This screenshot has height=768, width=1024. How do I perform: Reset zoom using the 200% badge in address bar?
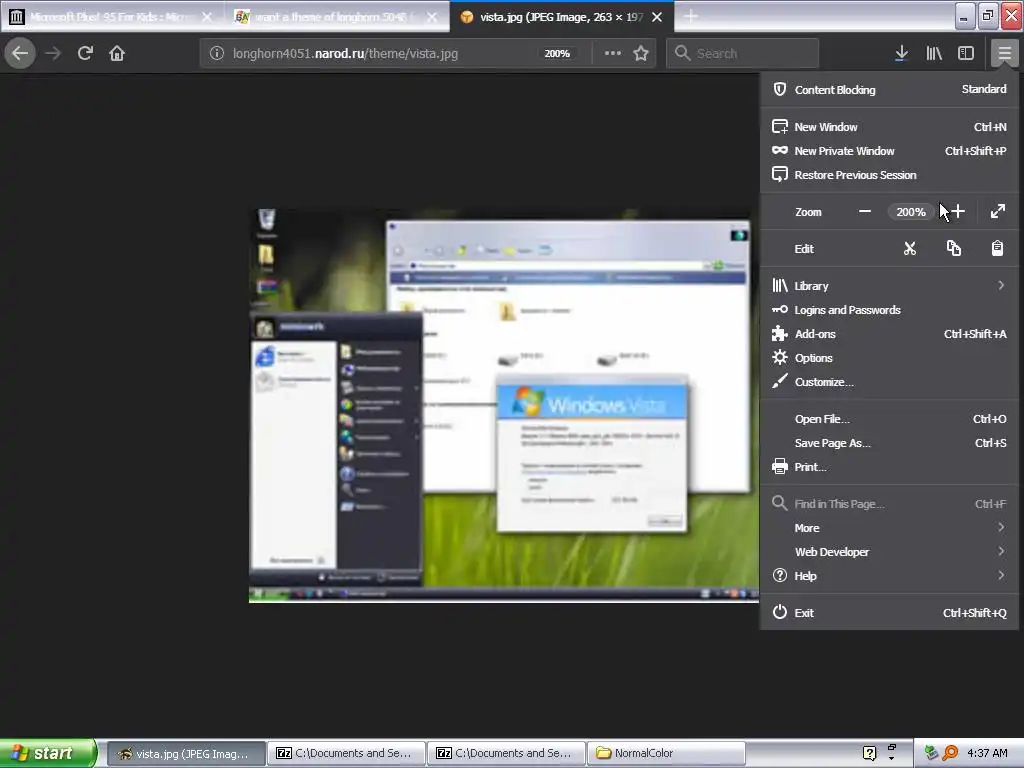pyautogui.click(x=557, y=54)
